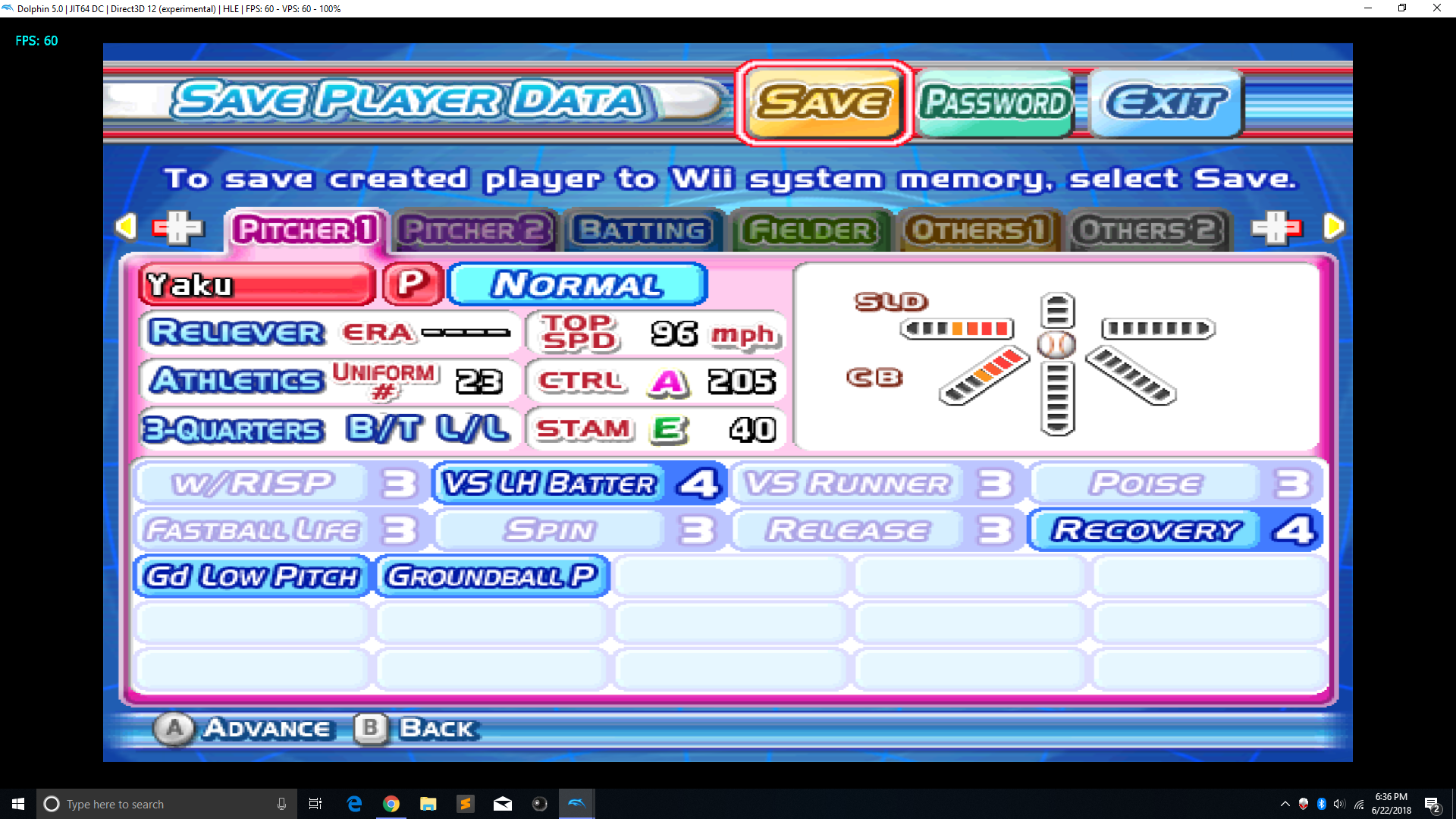The width and height of the screenshot is (1456, 819).
Task: Select the Groundball P trait
Action: (493, 576)
